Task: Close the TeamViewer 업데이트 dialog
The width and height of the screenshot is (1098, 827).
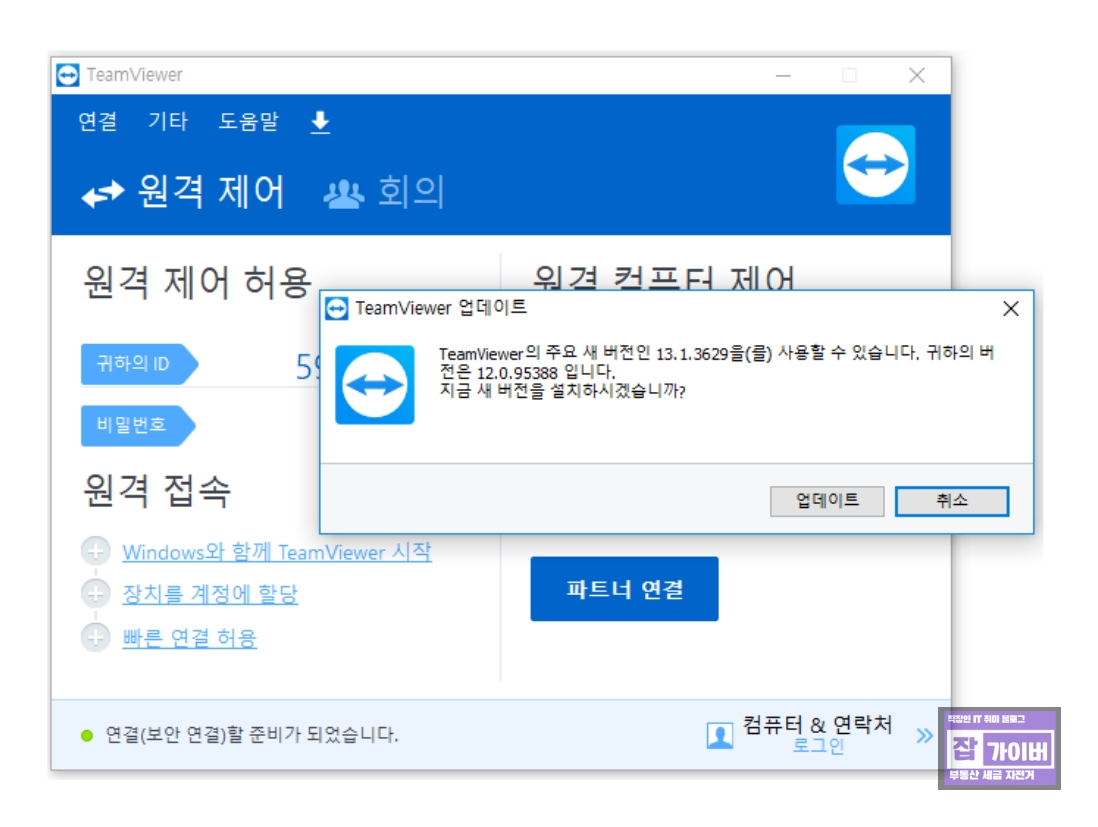Action: (x=1010, y=309)
